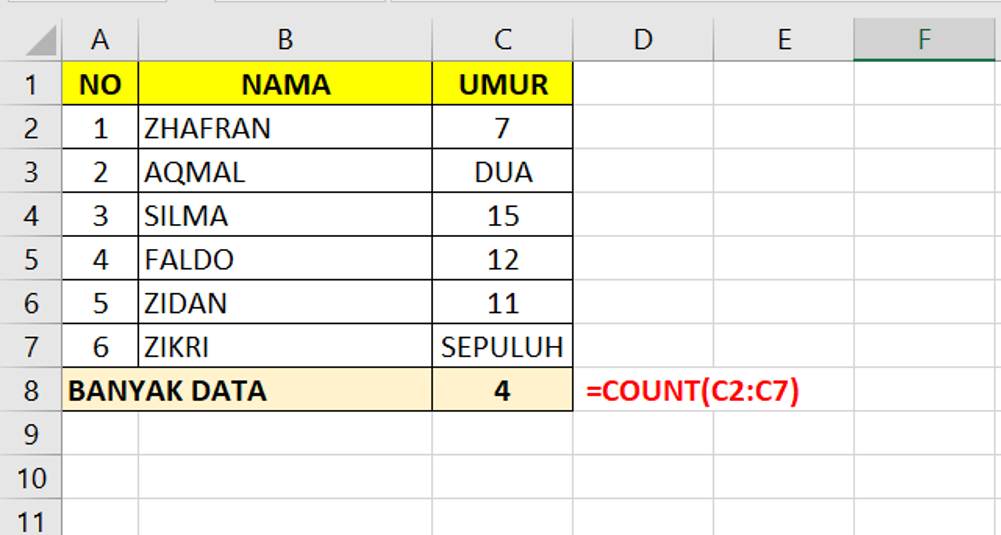Click the red =COUNT(C2:C7) formula text
Image resolution: width=1001 pixels, height=535 pixels.
click(693, 390)
